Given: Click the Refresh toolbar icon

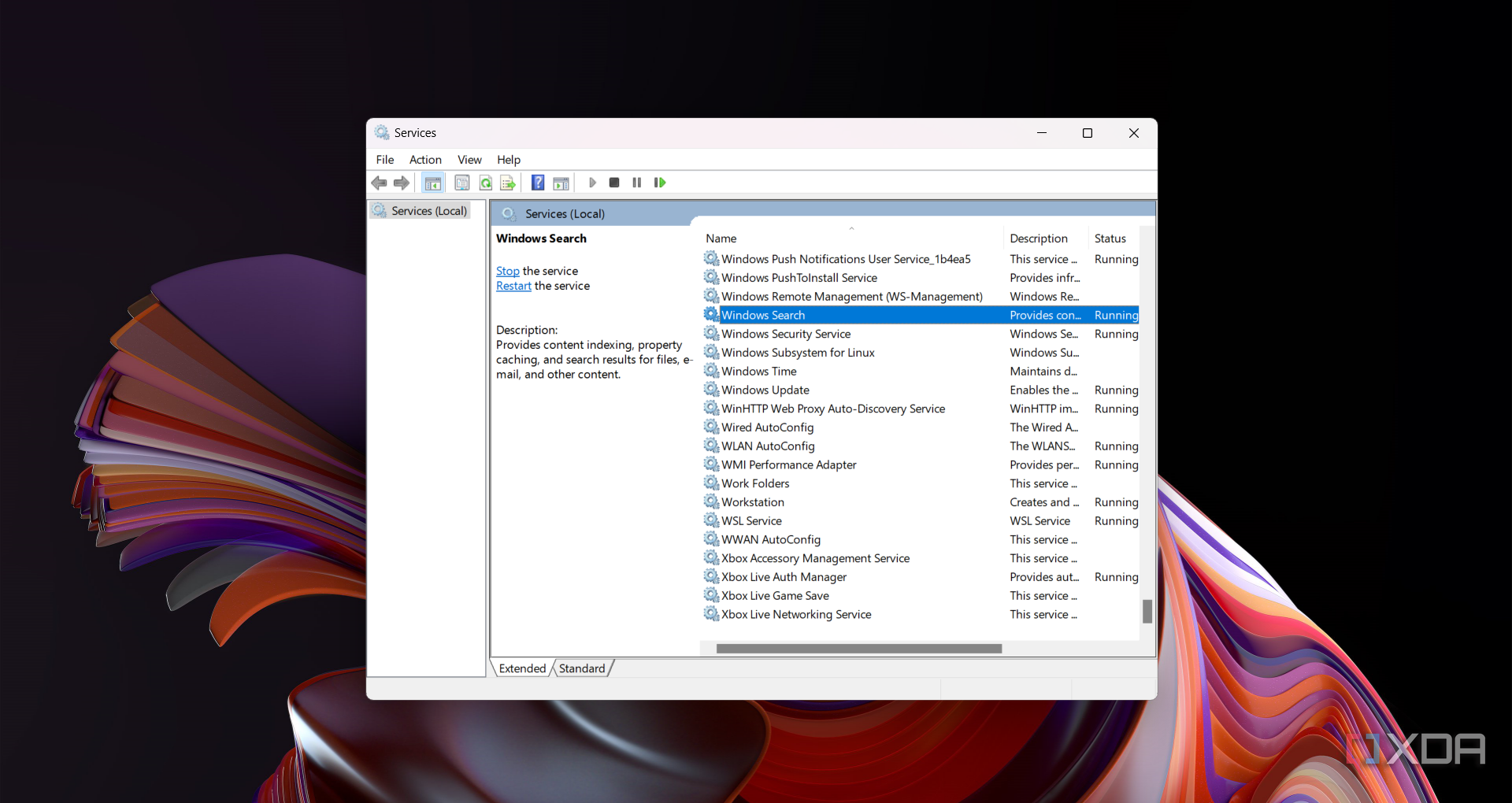Looking at the screenshot, I should [486, 183].
